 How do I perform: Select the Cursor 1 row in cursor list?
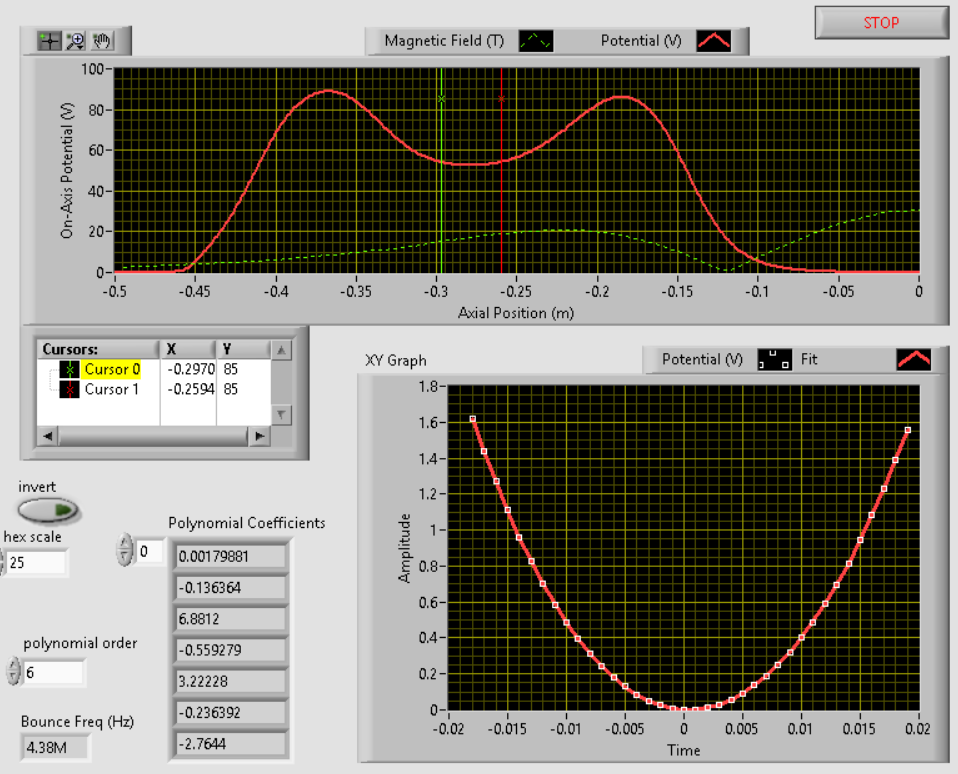[111, 389]
